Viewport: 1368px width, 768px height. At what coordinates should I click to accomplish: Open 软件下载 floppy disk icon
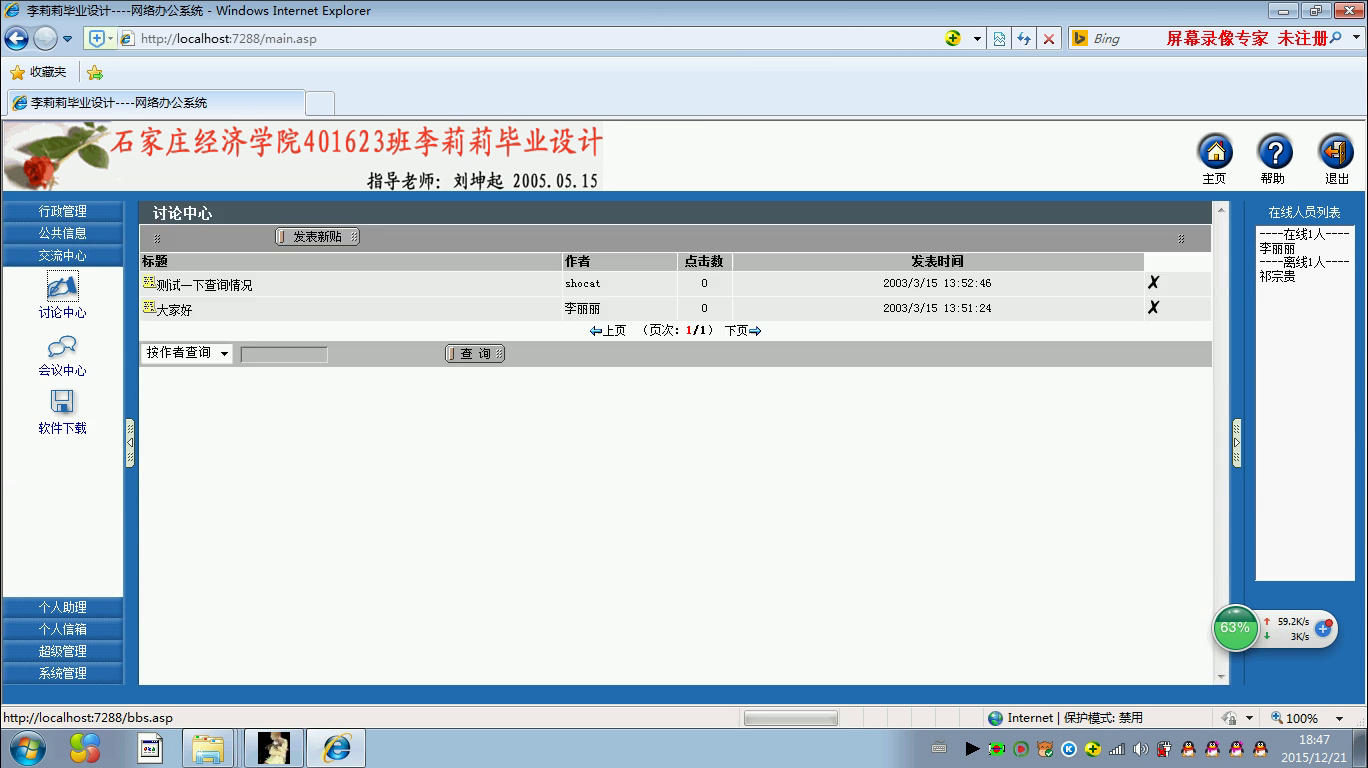click(x=62, y=402)
